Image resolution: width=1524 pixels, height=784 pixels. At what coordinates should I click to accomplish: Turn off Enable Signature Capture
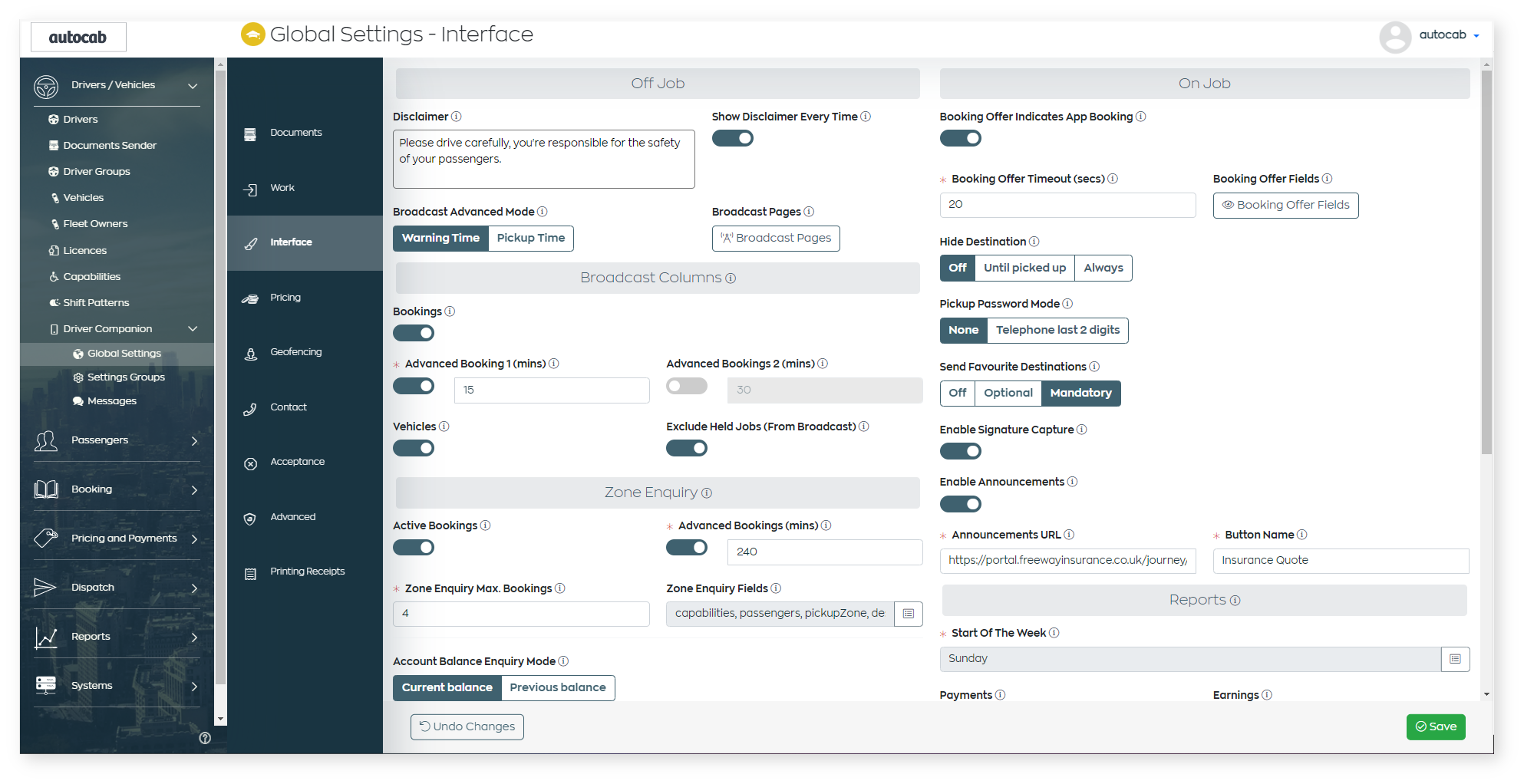pyautogui.click(x=960, y=451)
